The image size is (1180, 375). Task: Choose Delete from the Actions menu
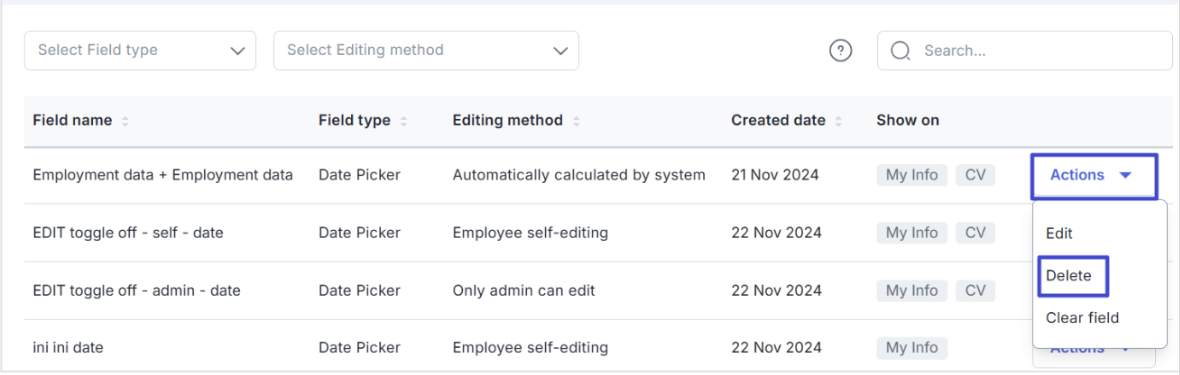[x=1069, y=276]
